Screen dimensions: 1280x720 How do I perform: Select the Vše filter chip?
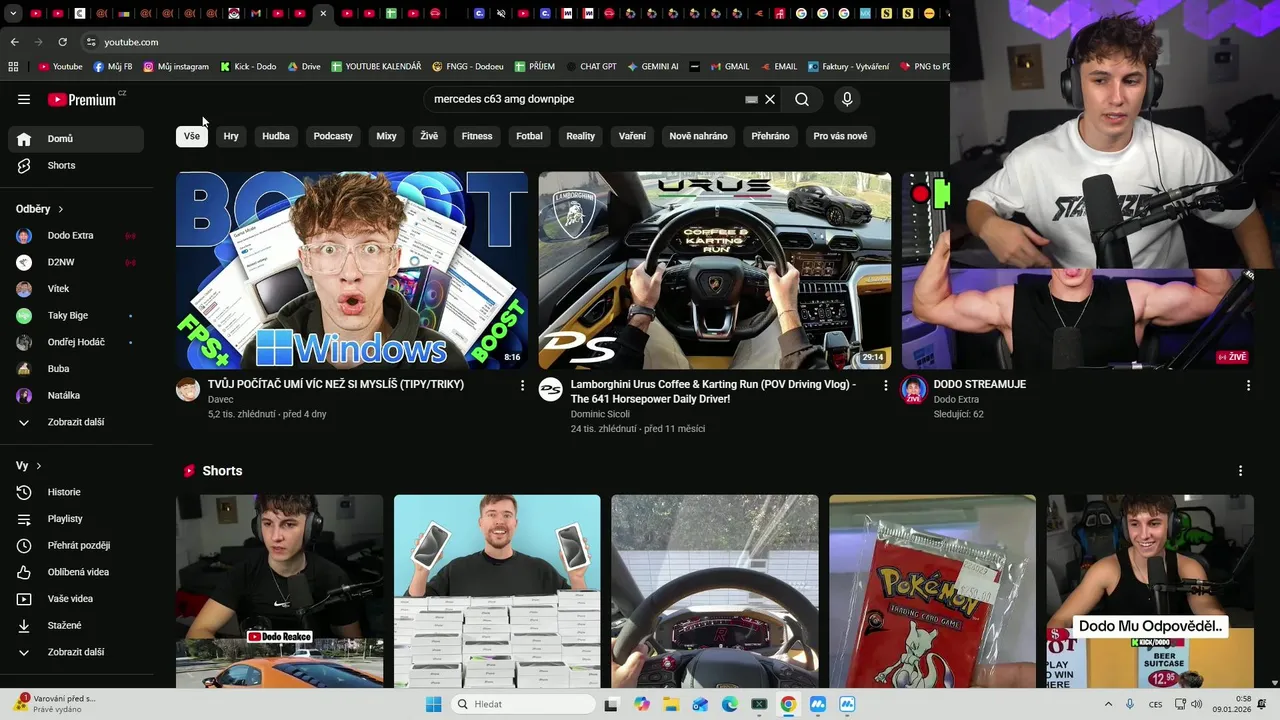click(x=192, y=136)
